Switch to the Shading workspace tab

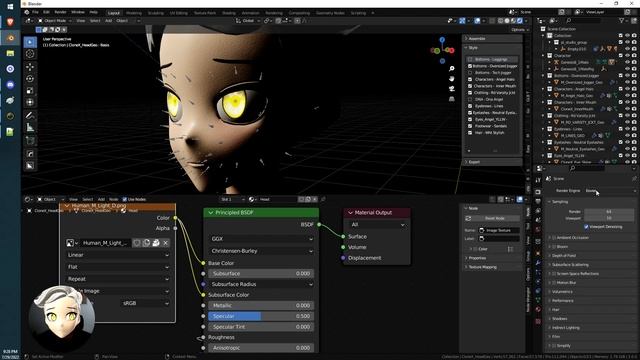click(x=229, y=13)
